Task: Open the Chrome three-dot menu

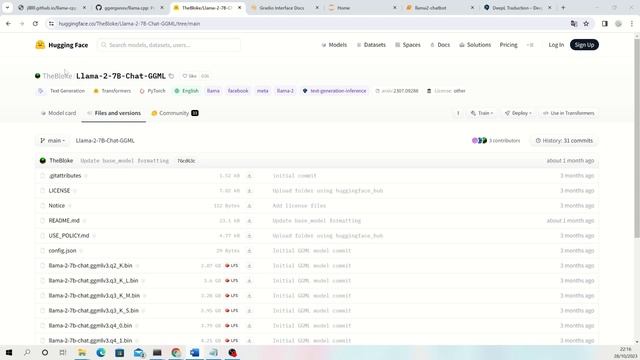Action: point(632,24)
